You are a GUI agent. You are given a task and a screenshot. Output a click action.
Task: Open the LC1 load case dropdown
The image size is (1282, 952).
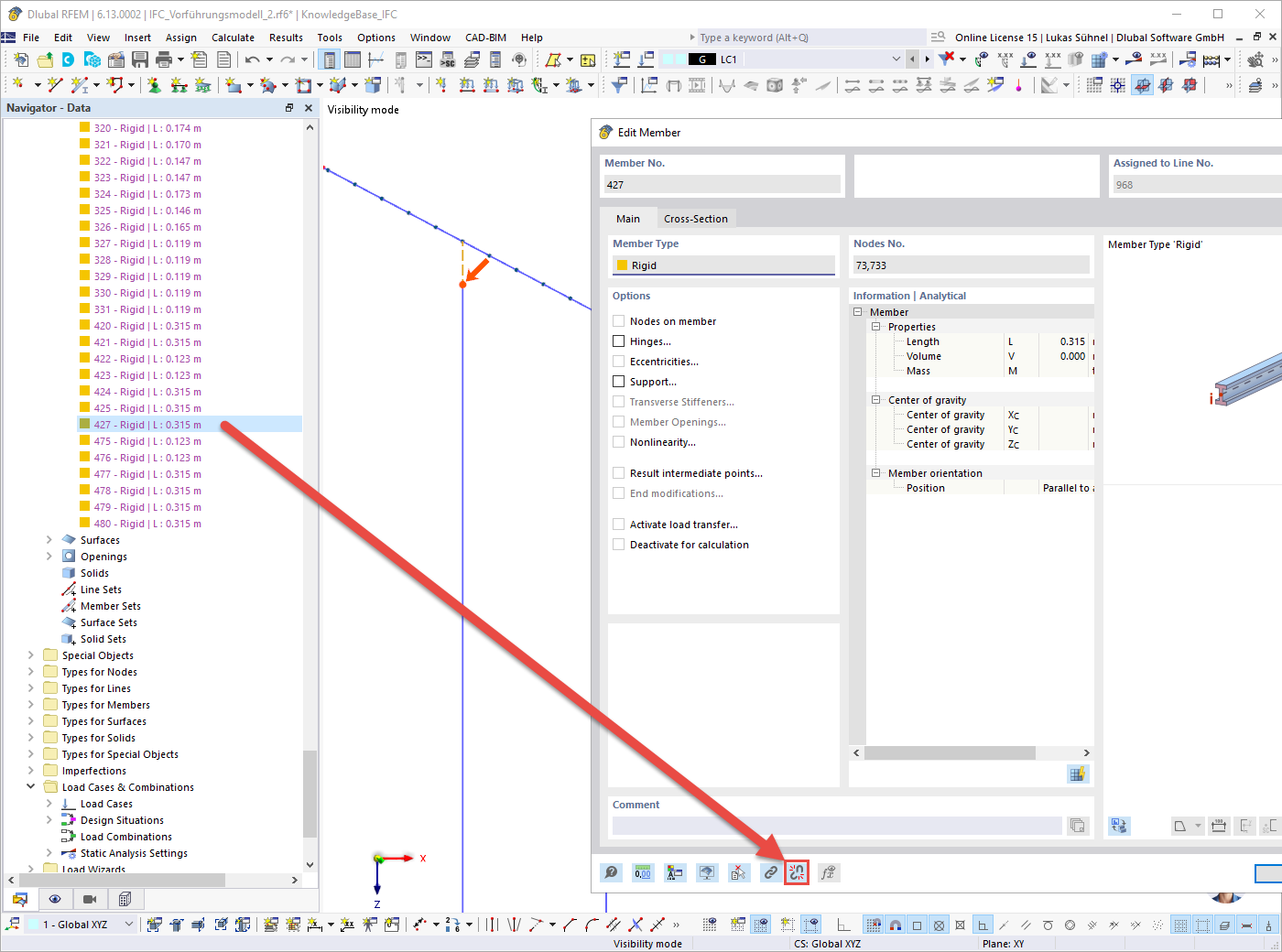(x=896, y=59)
